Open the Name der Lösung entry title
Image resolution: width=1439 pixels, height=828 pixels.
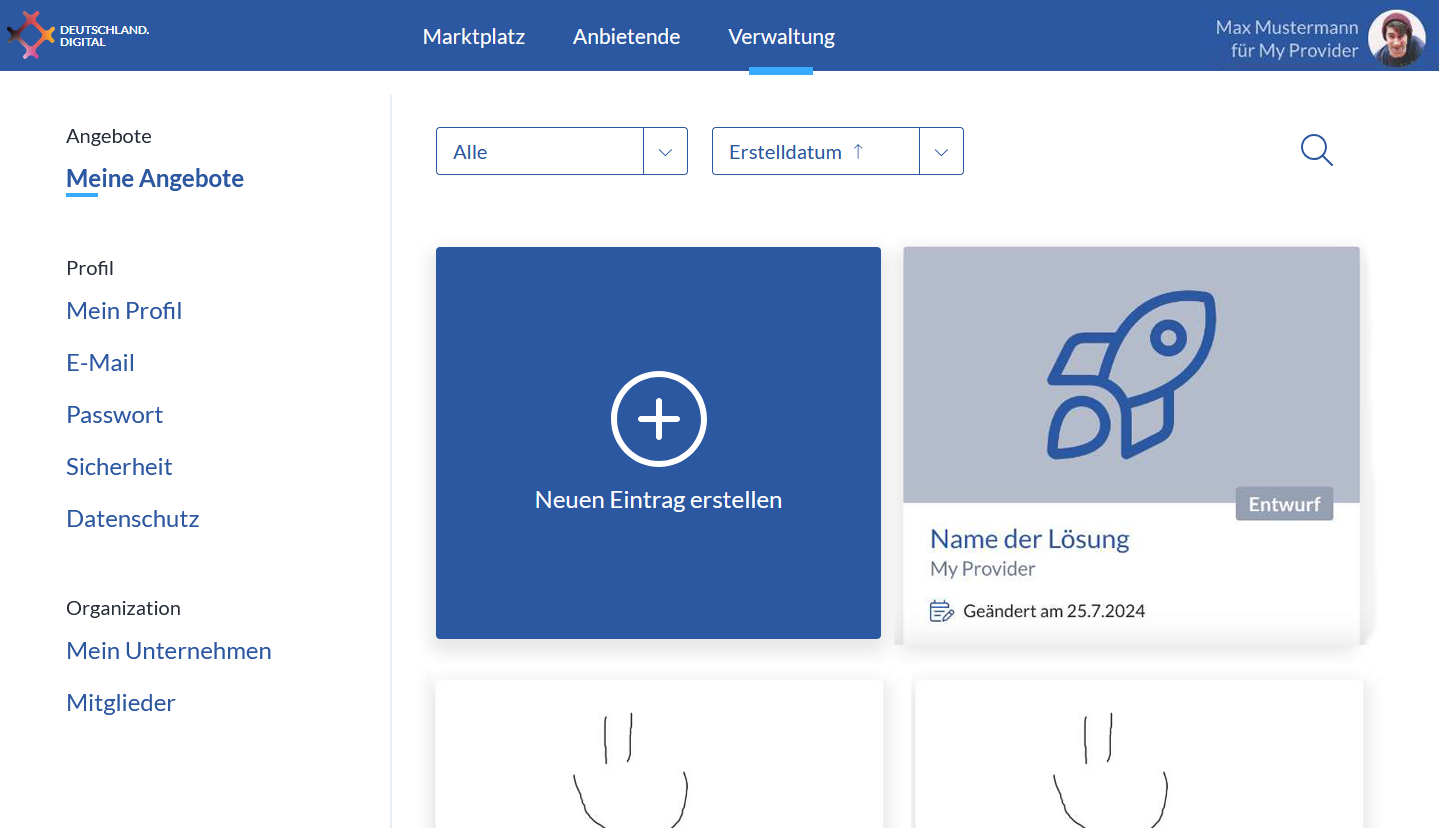[1029, 539]
